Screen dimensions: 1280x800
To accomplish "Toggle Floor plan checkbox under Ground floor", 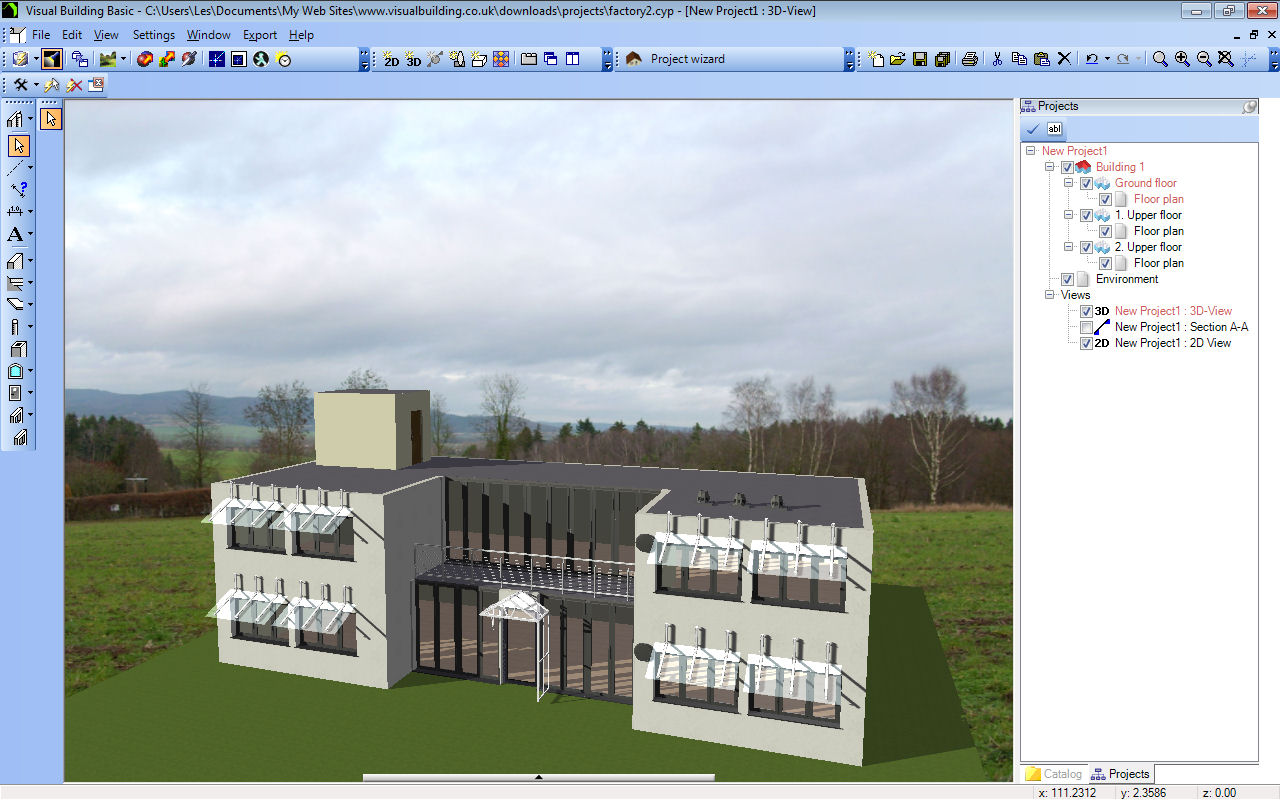I will [1105, 200].
